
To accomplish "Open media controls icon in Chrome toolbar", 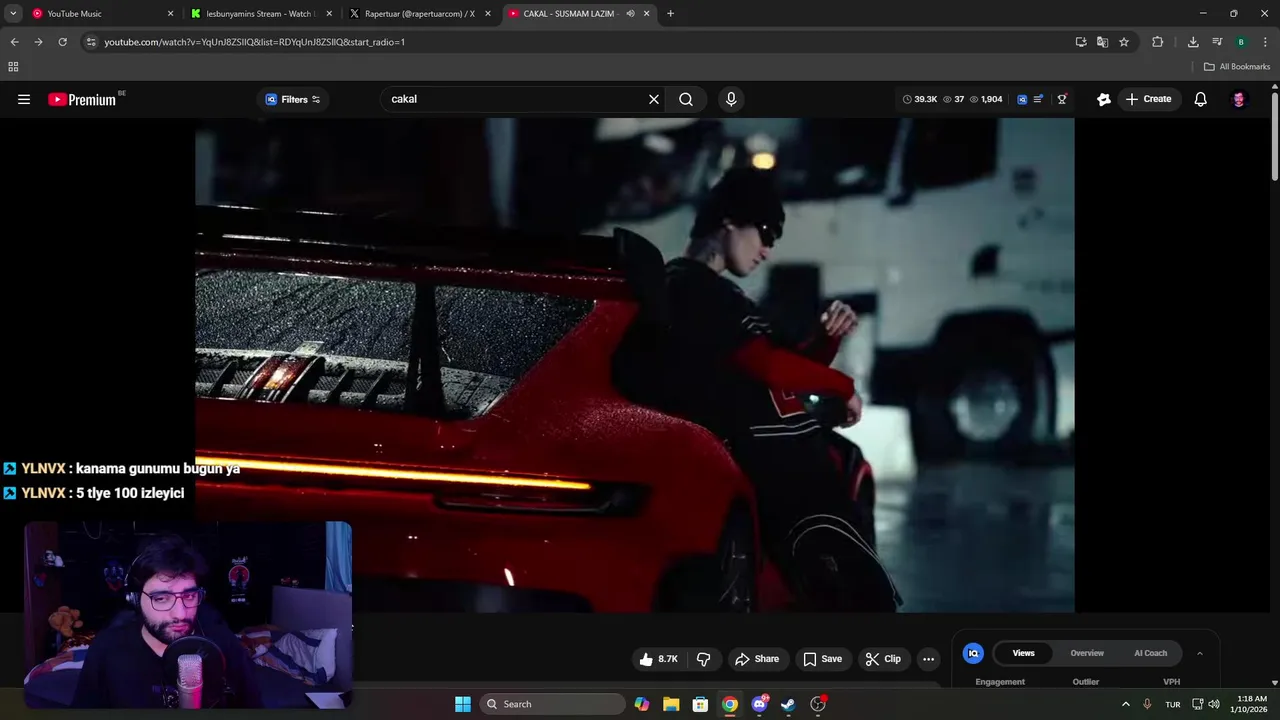I will (x=1217, y=42).
